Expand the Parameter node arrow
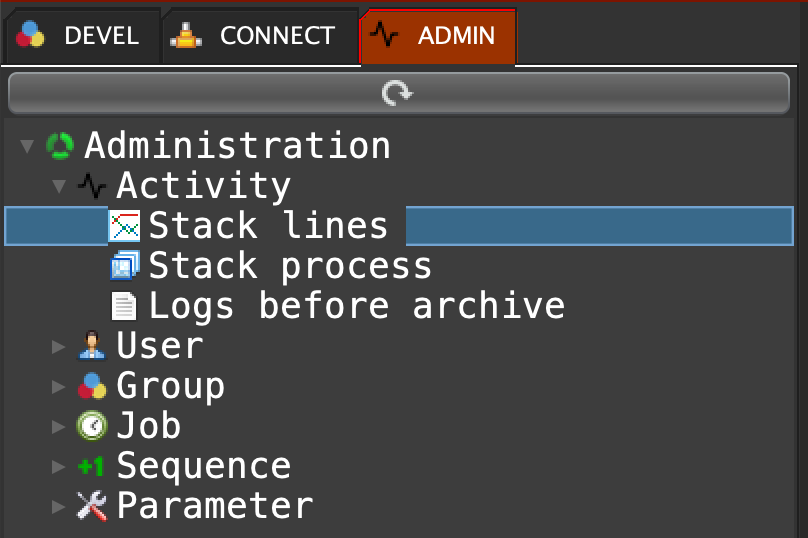808x538 pixels. point(59,507)
